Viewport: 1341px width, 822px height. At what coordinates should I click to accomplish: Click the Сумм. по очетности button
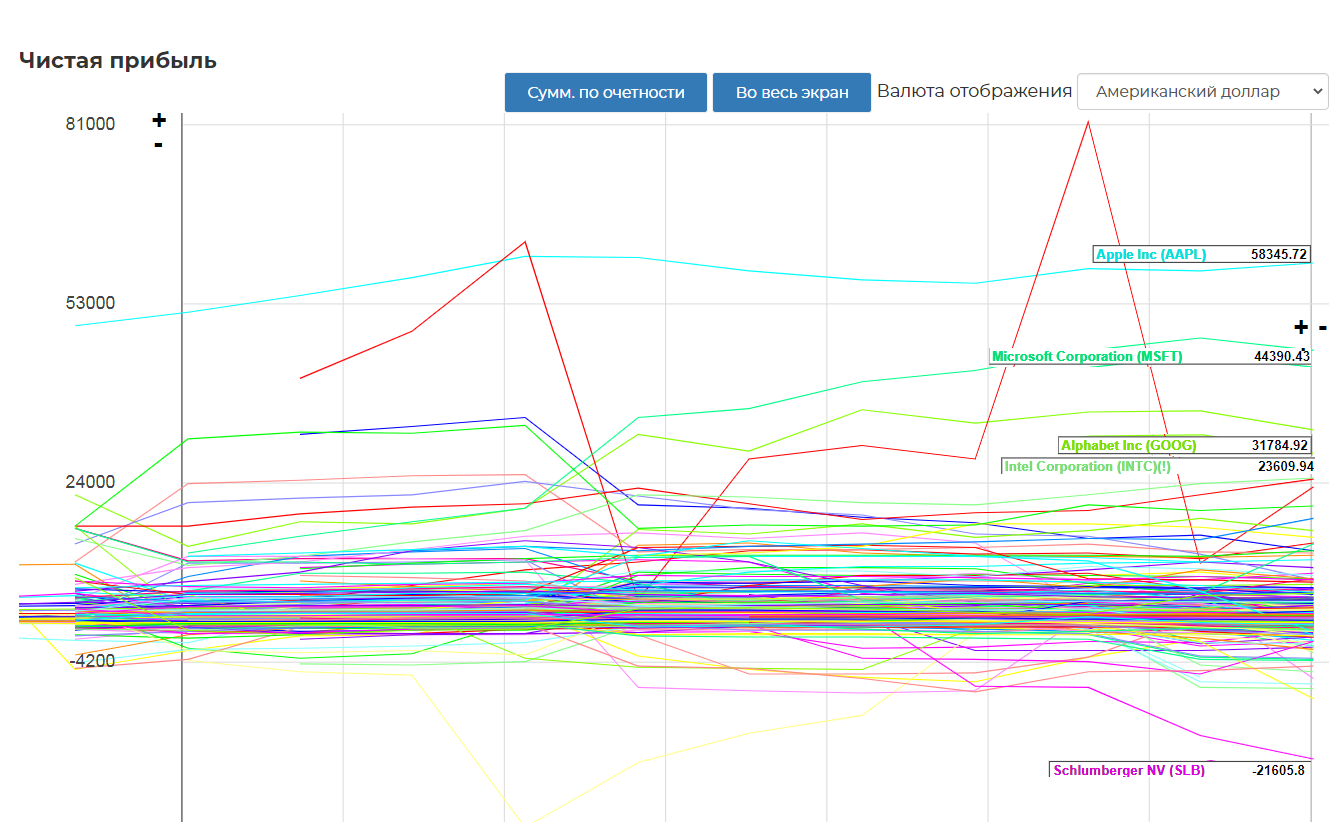tap(605, 92)
